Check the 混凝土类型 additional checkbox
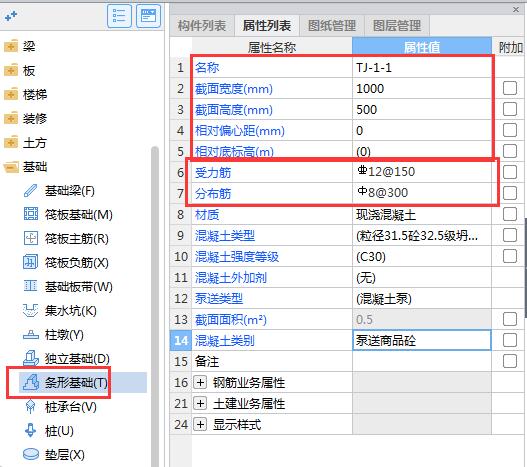The height and width of the screenshot is (467, 527). [x=510, y=235]
